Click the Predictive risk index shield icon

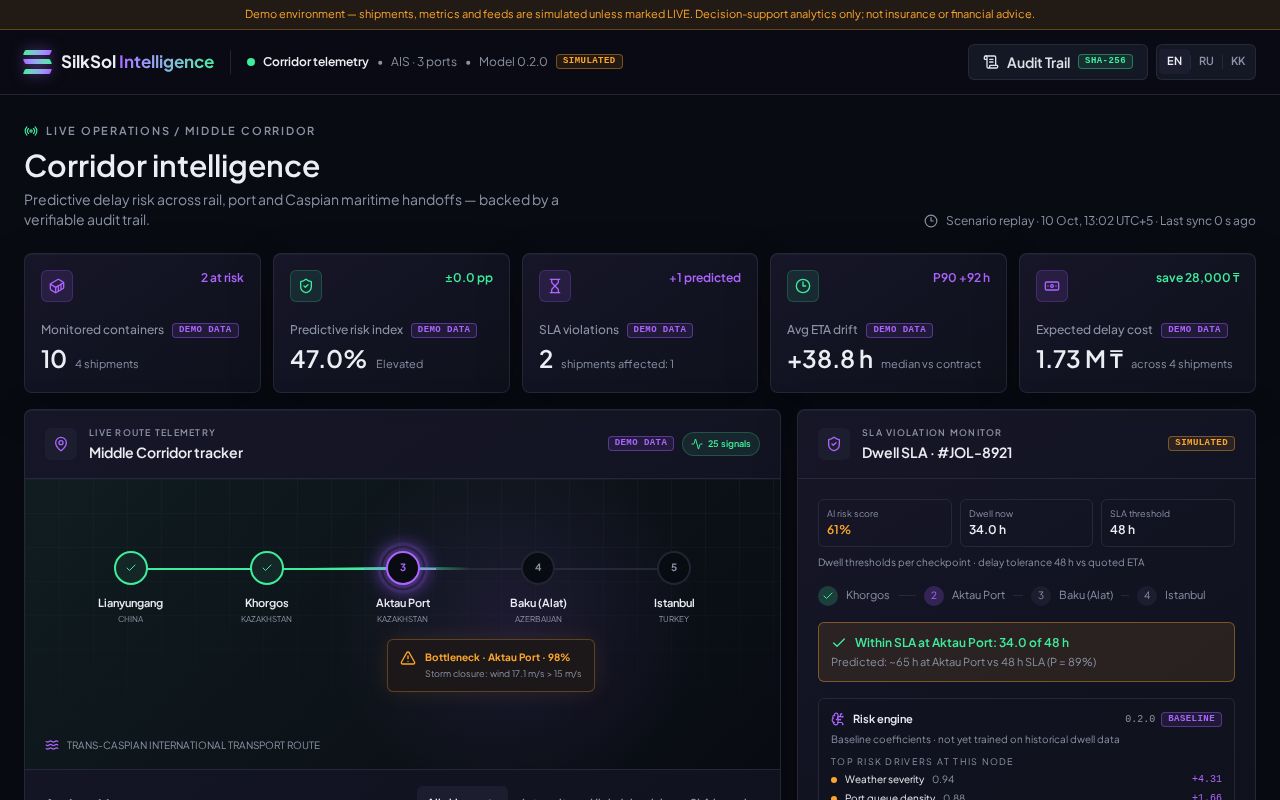(306, 286)
